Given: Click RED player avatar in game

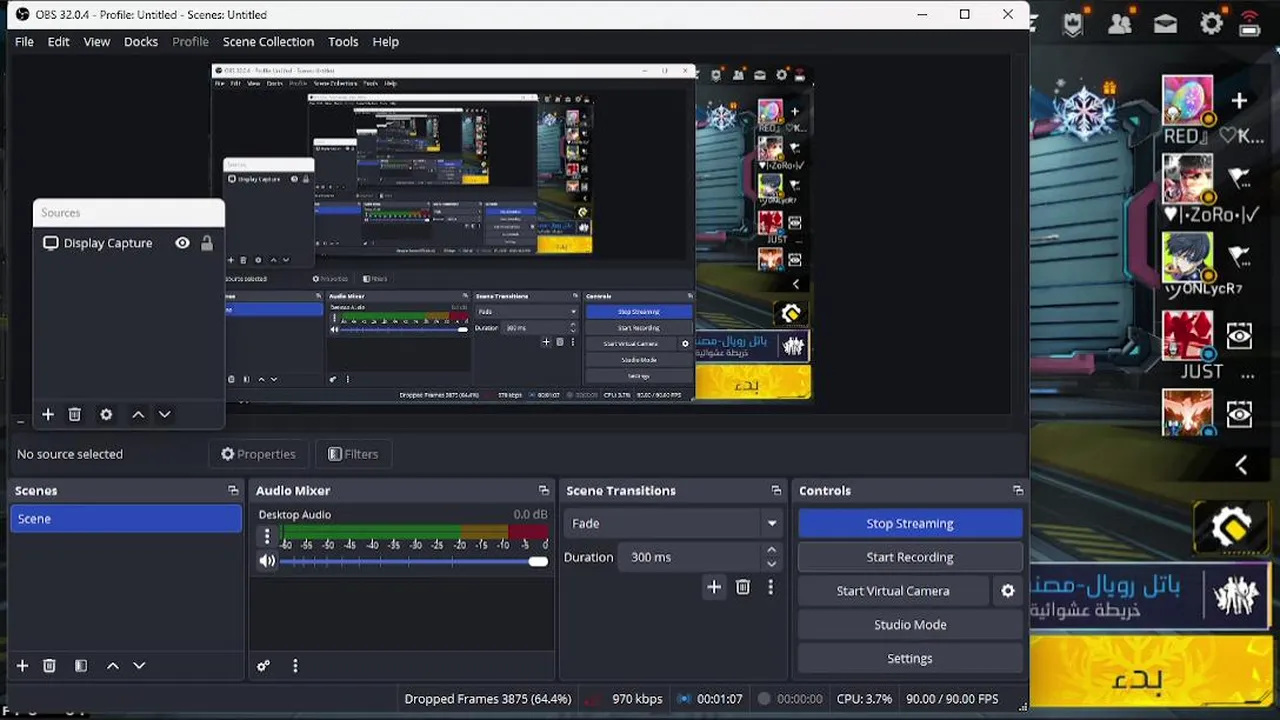Looking at the screenshot, I should tap(1188, 103).
